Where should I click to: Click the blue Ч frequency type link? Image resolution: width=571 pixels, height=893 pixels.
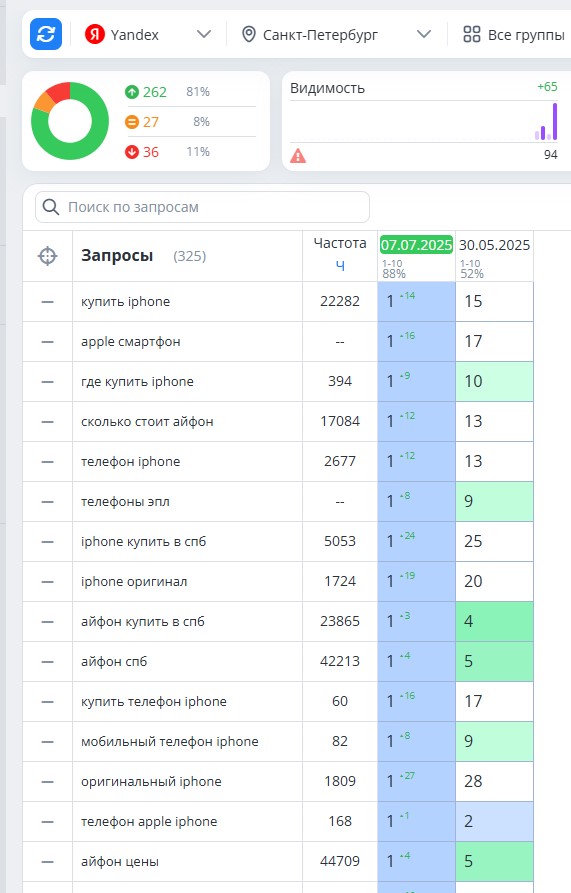(x=340, y=265)
